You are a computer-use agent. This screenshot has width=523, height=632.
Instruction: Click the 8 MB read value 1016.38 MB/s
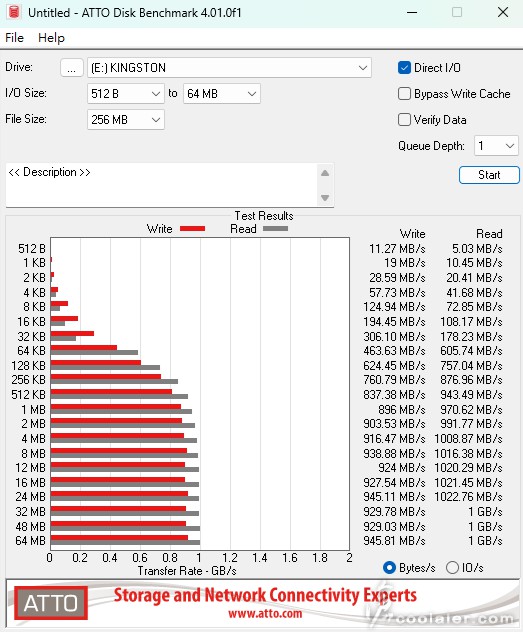[468, 454]
